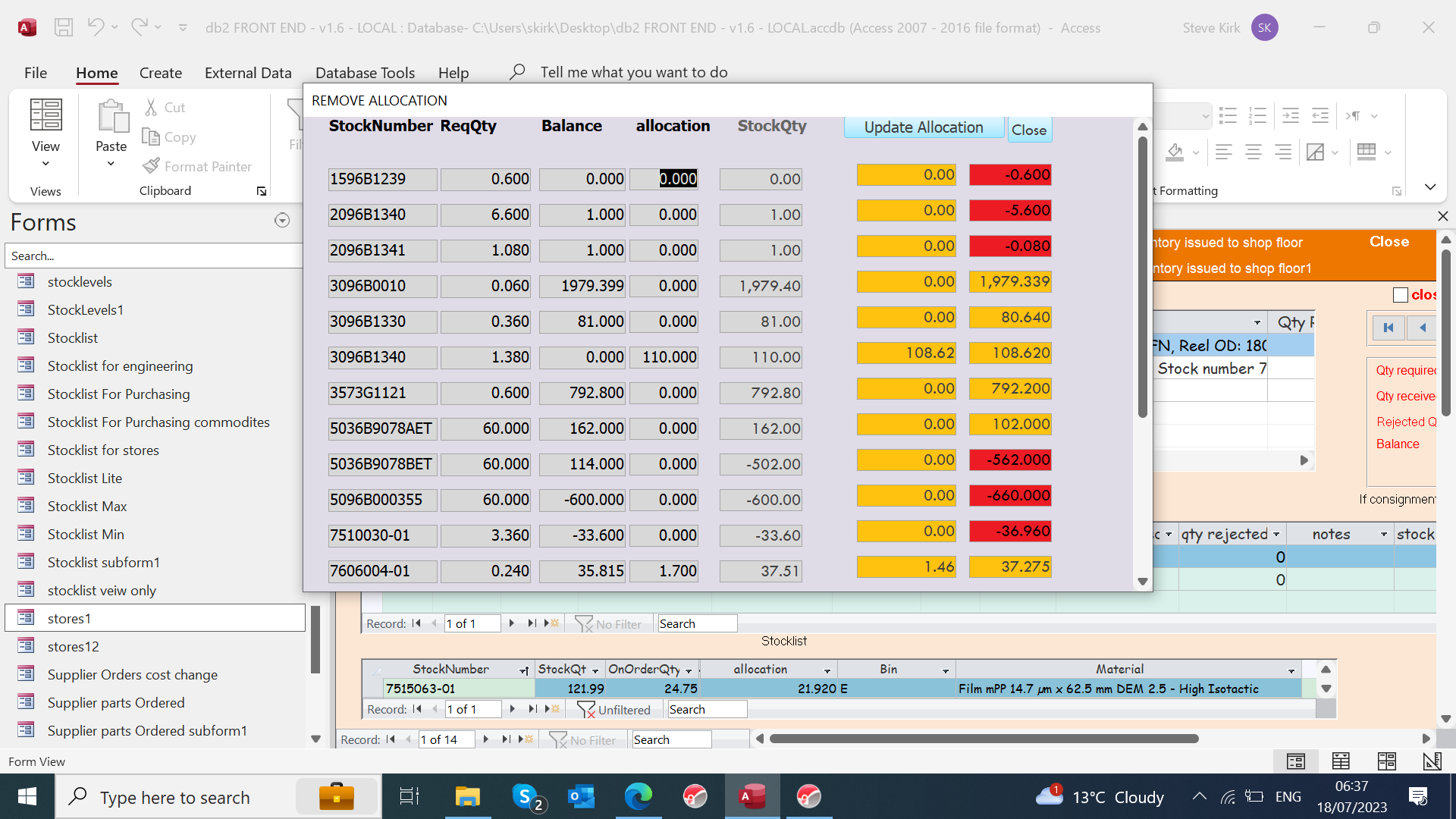Select the Home ribbon tab
1456x819 pixels.
[x=97, y=73]
